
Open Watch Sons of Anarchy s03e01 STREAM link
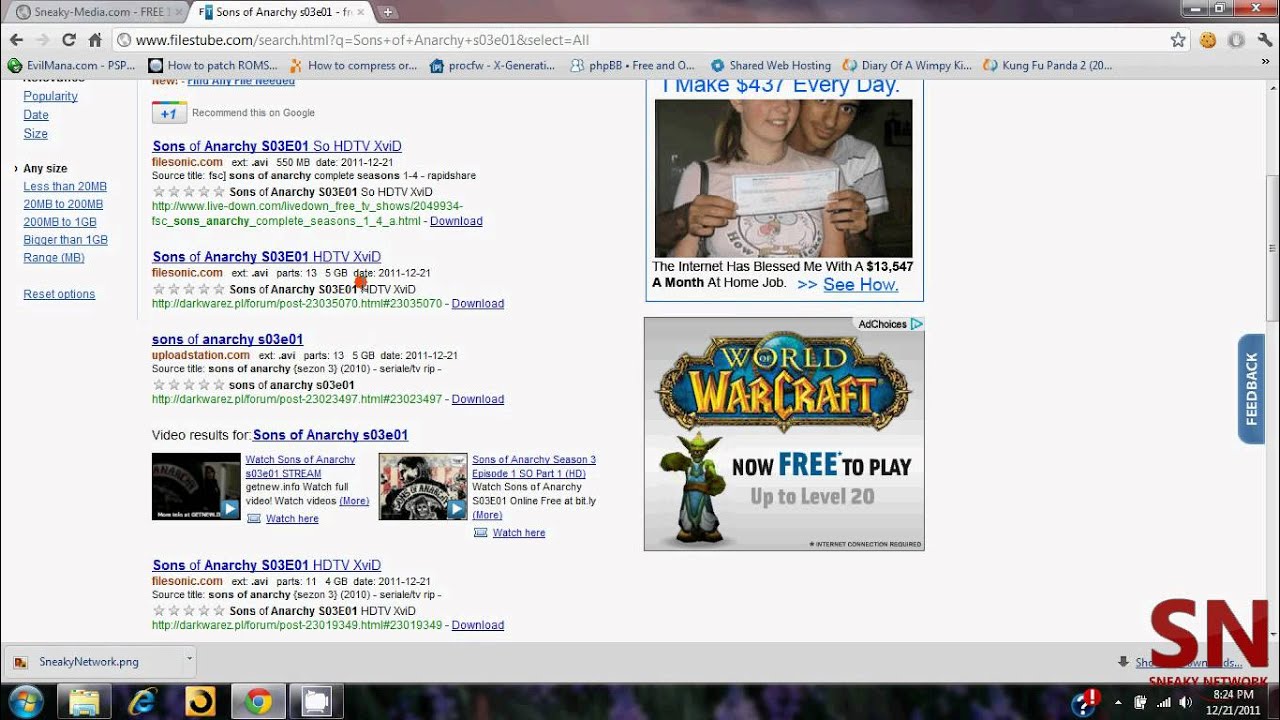coord(300,466)
